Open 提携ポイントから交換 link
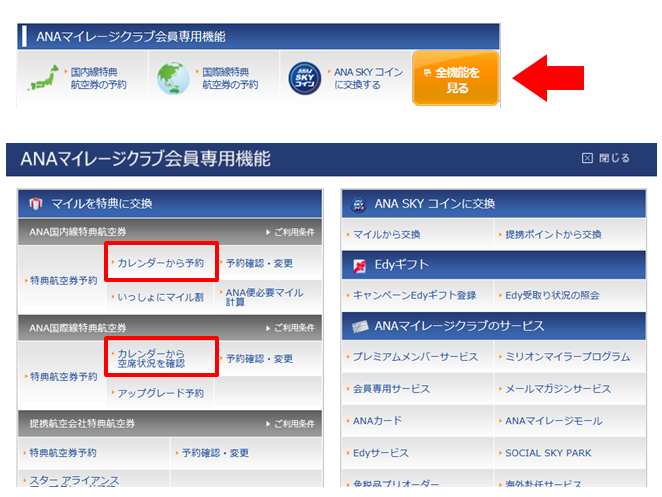662x497 pixels. pos(553,234)
